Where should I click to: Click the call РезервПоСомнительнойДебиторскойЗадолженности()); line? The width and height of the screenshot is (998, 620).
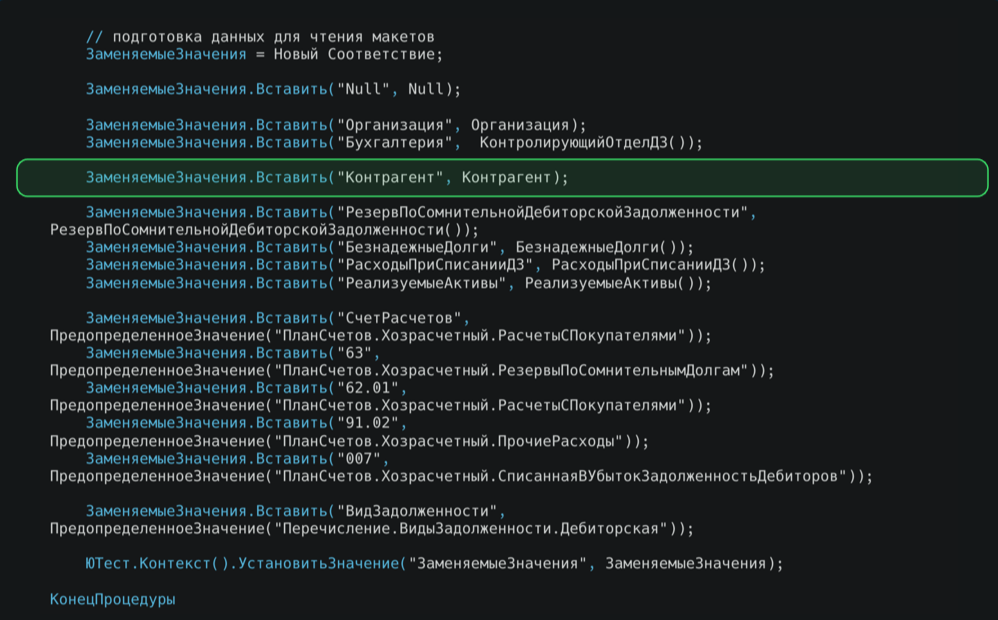coord(264,230)
